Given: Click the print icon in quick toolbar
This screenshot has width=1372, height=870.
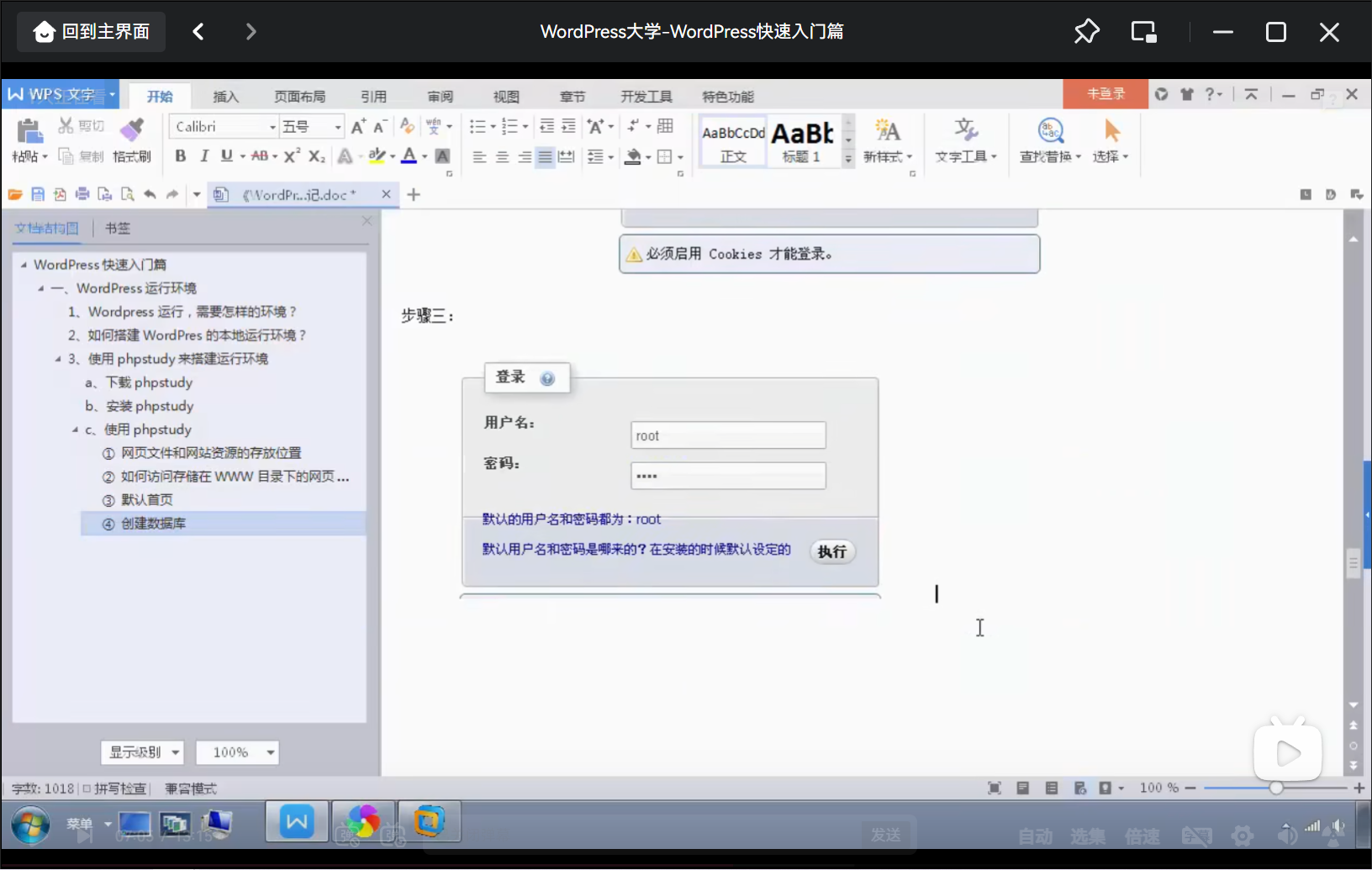Looking at the screenshot, I should [x=82, y=194].
